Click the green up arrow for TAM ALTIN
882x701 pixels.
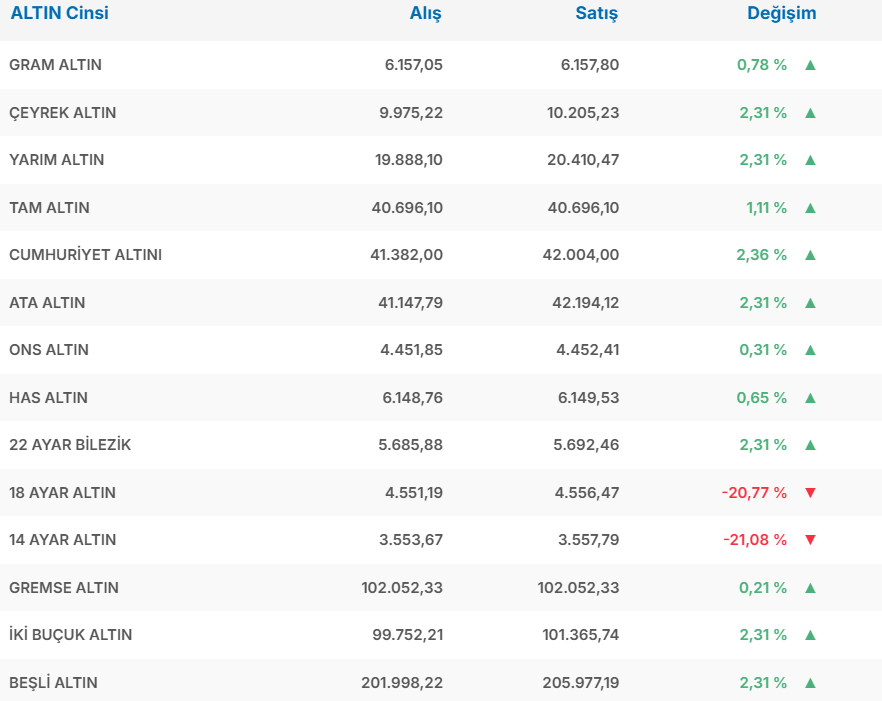810,208
